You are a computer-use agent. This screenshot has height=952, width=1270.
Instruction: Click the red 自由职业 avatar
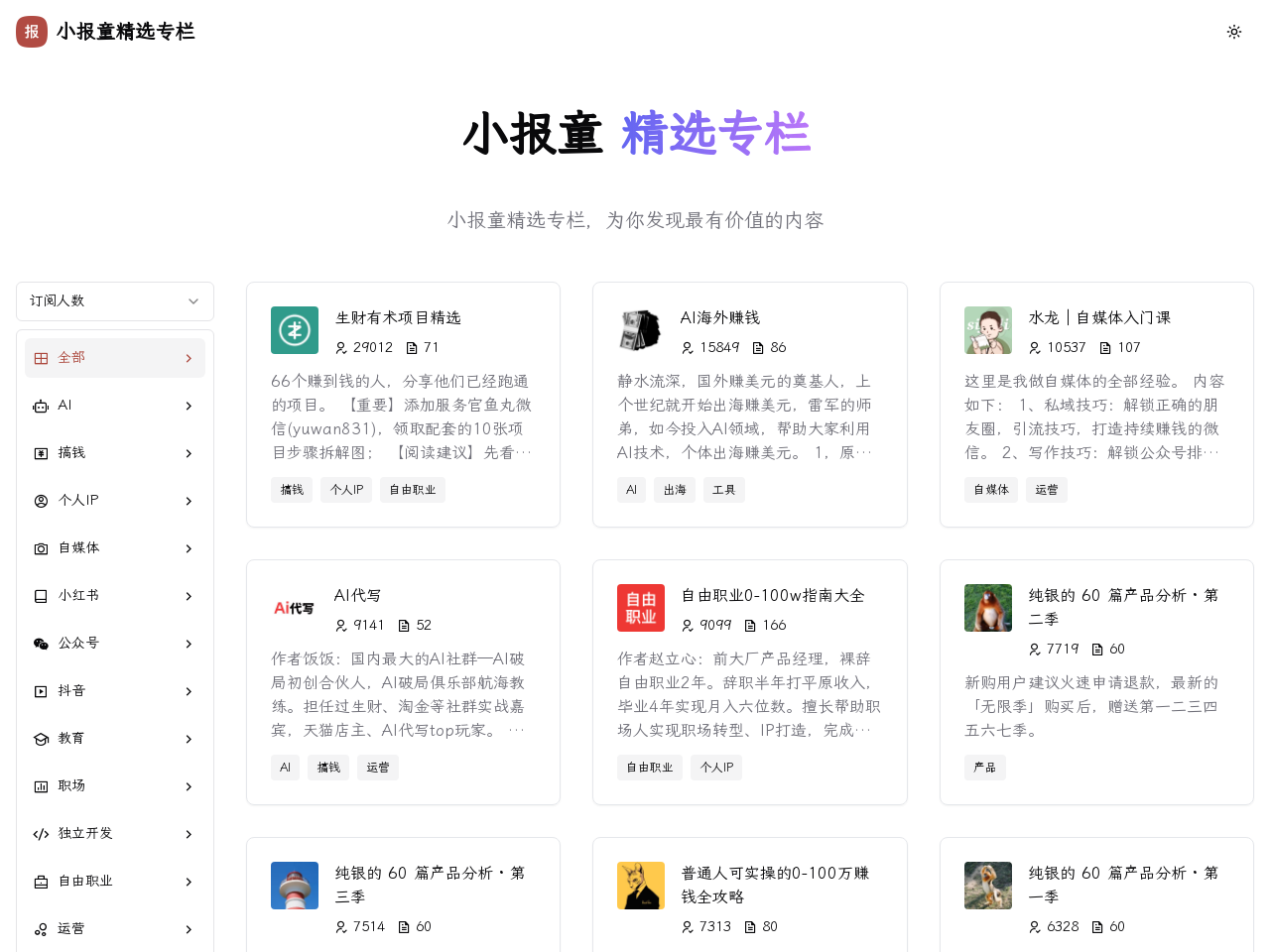(641, 608)
